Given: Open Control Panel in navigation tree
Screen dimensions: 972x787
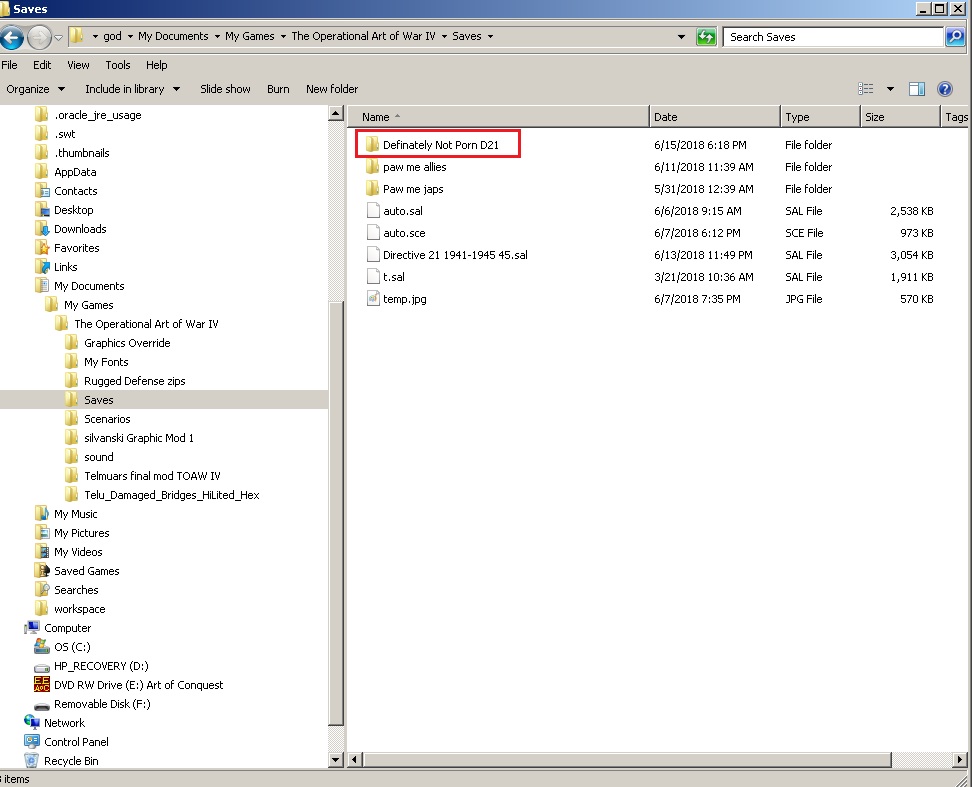Looking at the screenshot, I should [66, 742].
